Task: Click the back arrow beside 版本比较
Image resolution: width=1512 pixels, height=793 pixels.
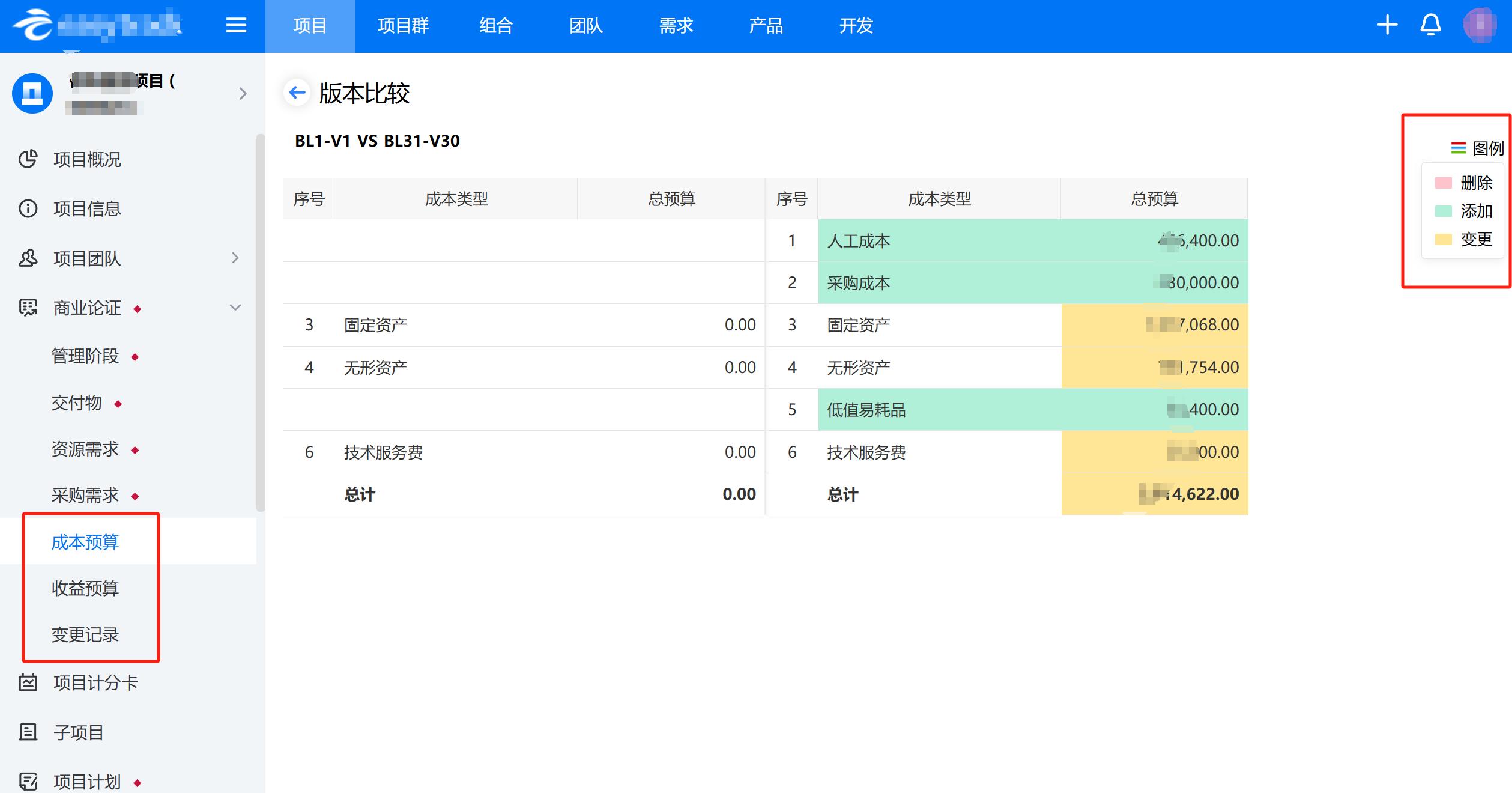Action: click(x=297, y=93)
